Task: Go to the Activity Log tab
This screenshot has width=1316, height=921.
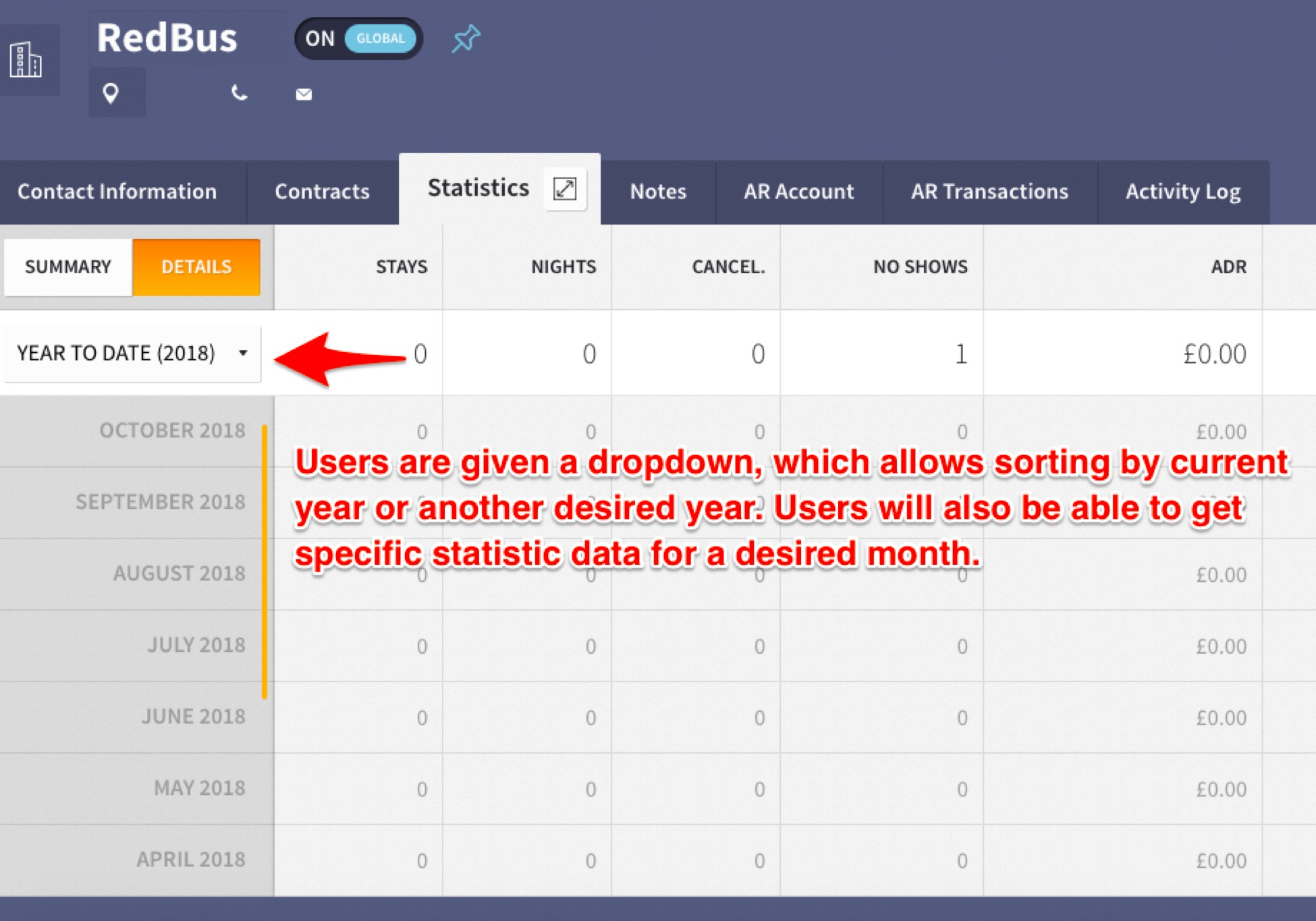Action: coord(1182,192)
